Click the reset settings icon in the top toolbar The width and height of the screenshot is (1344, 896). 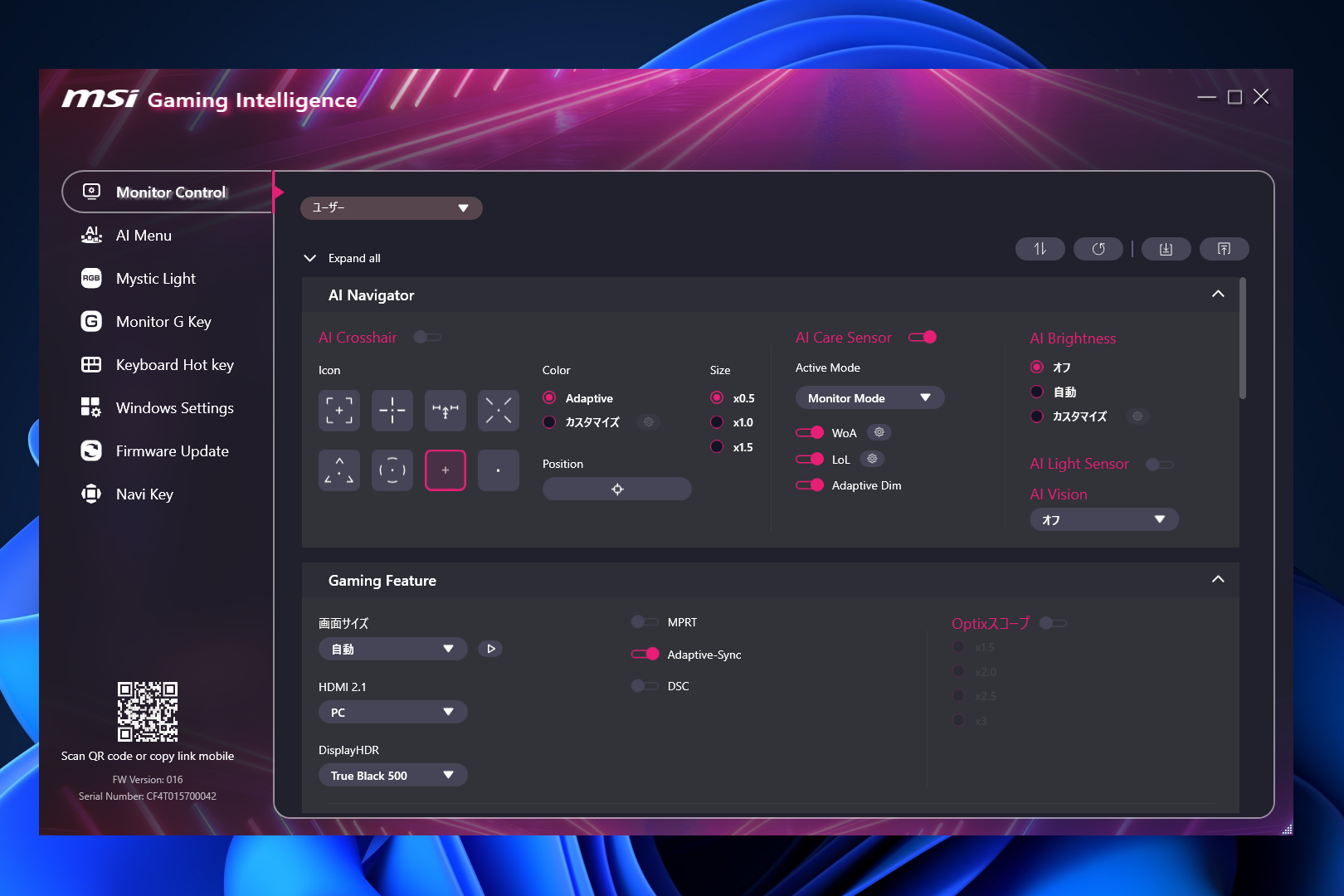pyautogui.click(x=1098, y=248)
